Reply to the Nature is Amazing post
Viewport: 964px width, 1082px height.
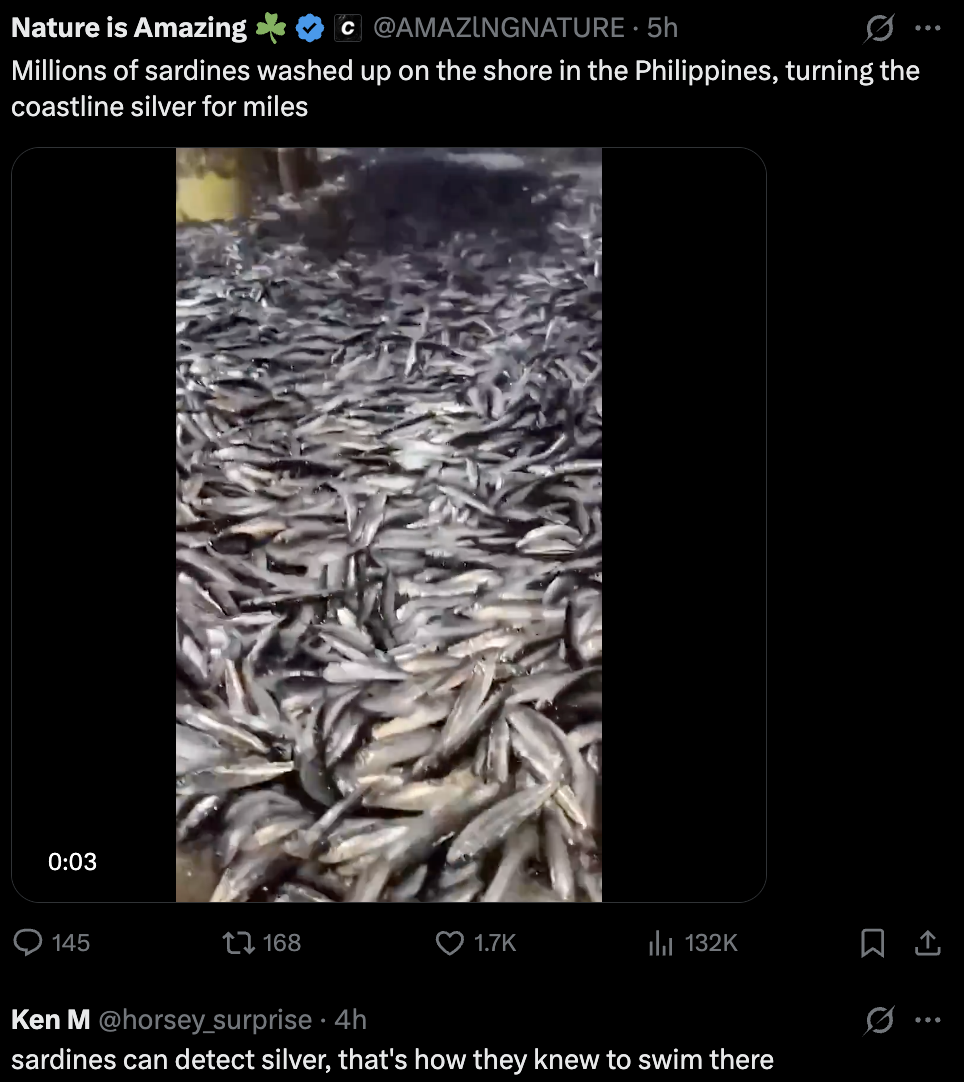(x=32, y=942)
